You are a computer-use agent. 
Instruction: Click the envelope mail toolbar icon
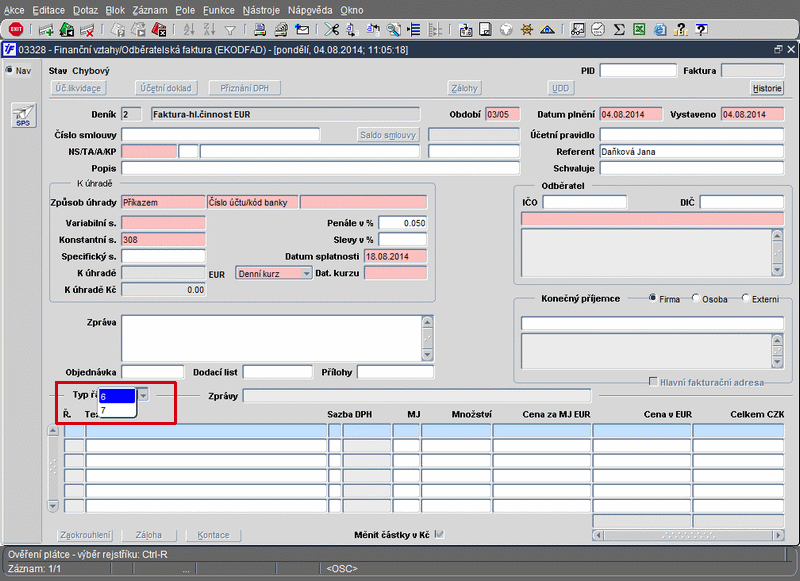coord(302,30)
